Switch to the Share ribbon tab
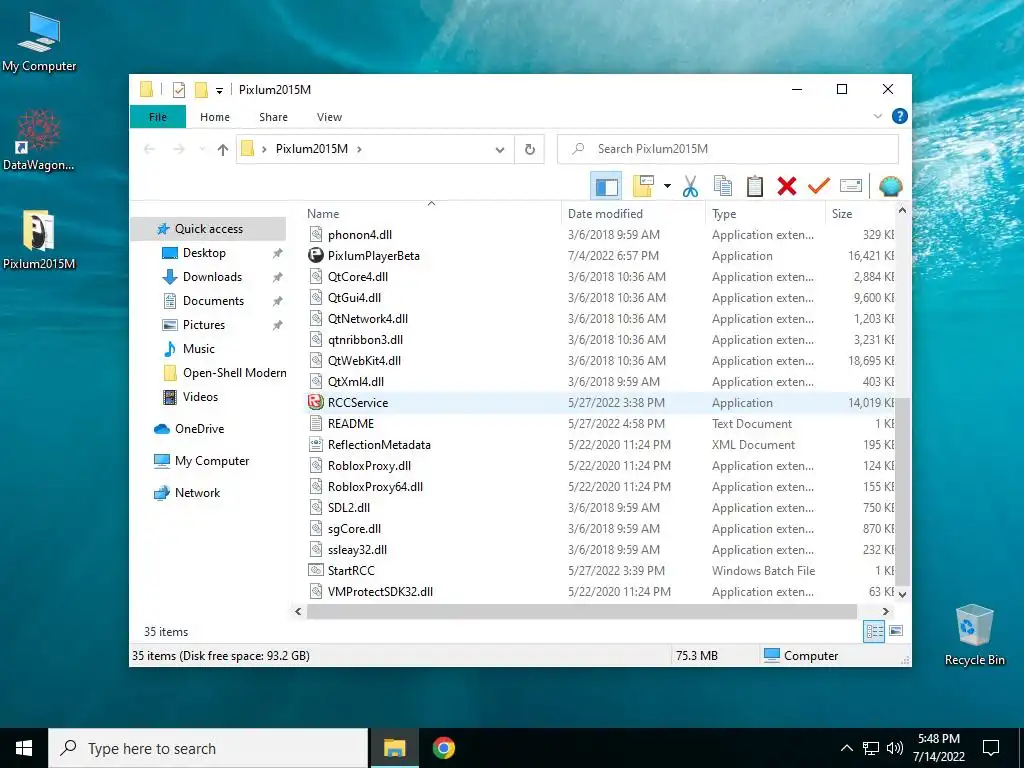Screen dimensions: 1024x768 pos(273,117)
